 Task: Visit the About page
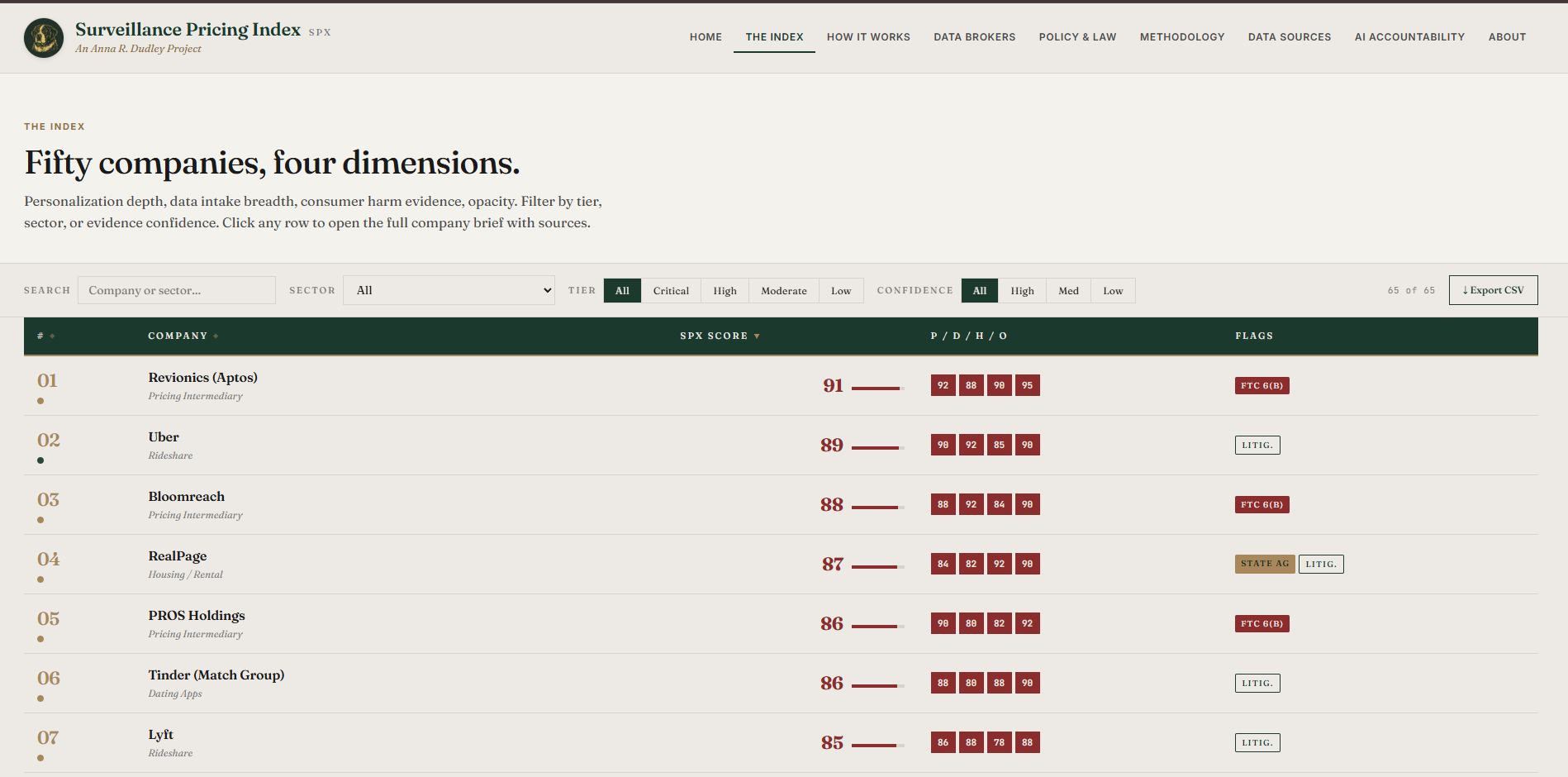pos(1507,37)
